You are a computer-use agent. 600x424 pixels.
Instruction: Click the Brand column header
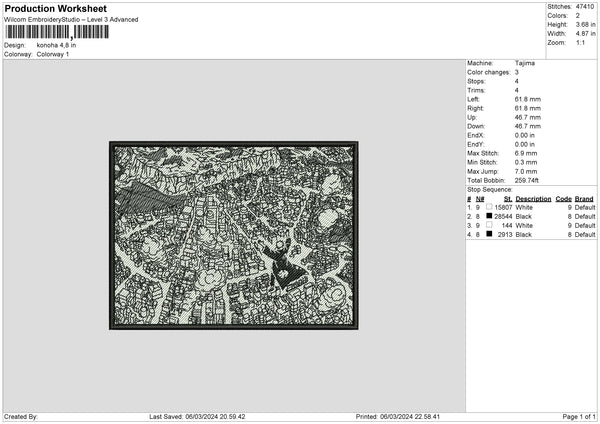585,198
